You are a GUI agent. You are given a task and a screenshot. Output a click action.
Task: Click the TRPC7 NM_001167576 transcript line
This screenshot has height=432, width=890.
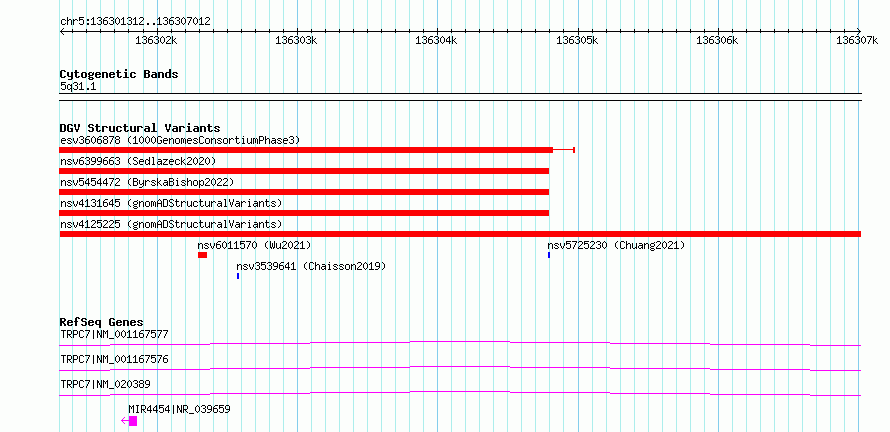tap(460, 368)
